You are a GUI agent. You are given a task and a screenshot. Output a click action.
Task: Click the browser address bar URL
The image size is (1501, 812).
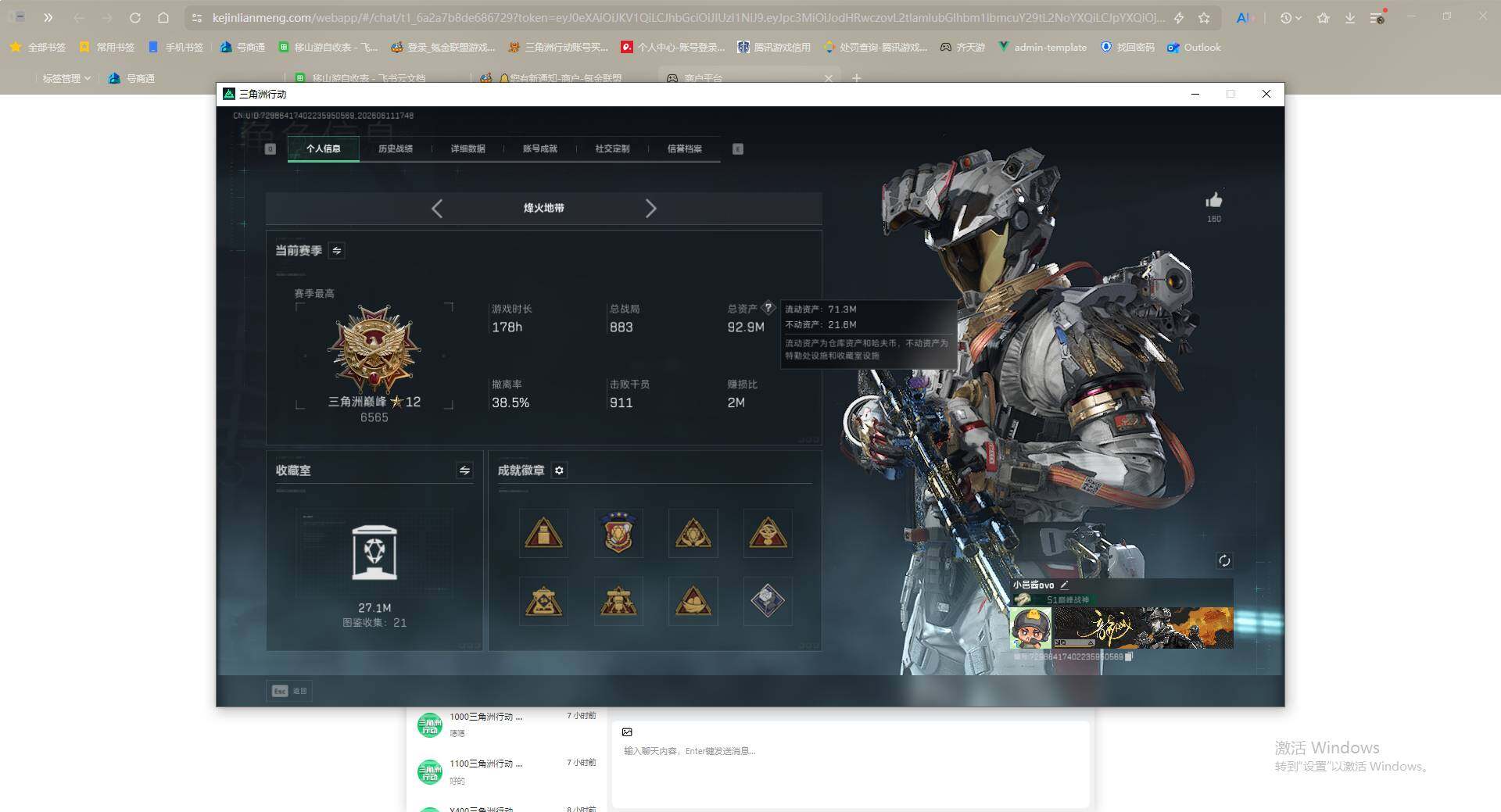[688, 17]
